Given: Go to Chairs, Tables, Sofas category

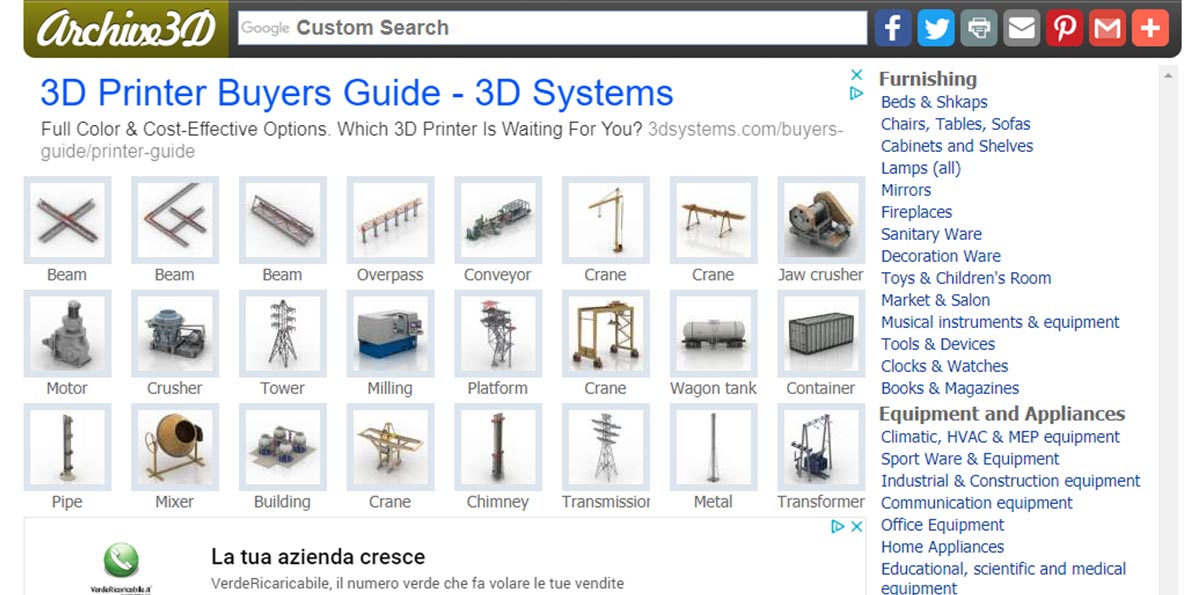Looking at the screenshot, I should pyautogui.click(x=955, y=124).
